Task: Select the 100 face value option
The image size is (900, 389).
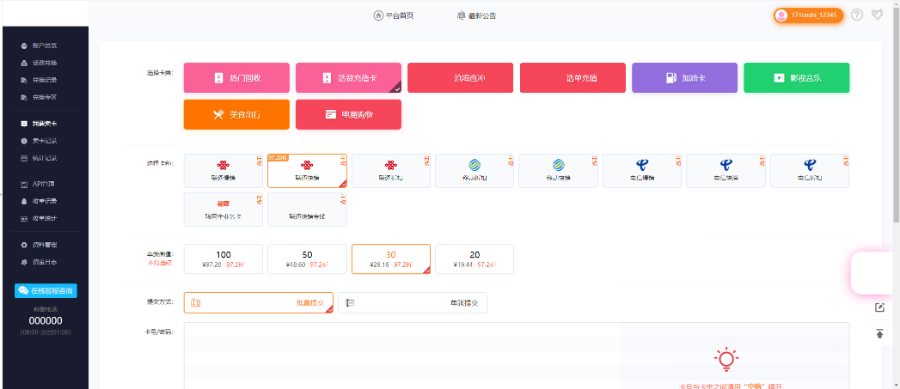Action: click(223, 259)
